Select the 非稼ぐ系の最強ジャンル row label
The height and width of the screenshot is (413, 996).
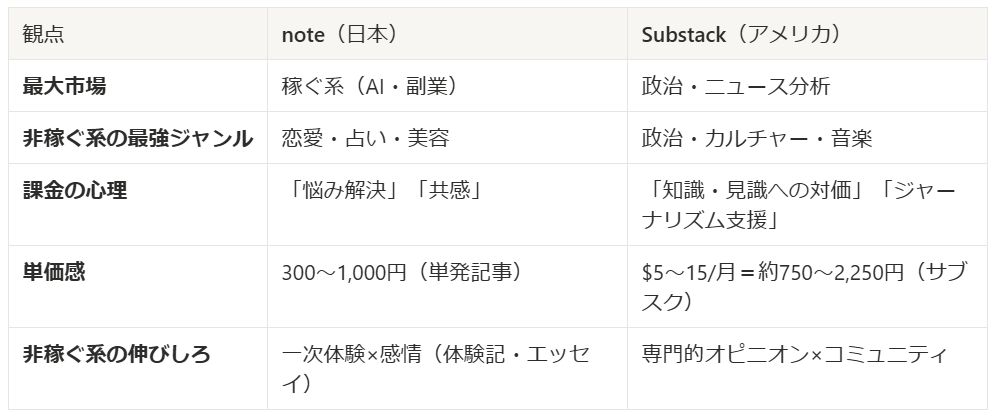pos(138,138)
